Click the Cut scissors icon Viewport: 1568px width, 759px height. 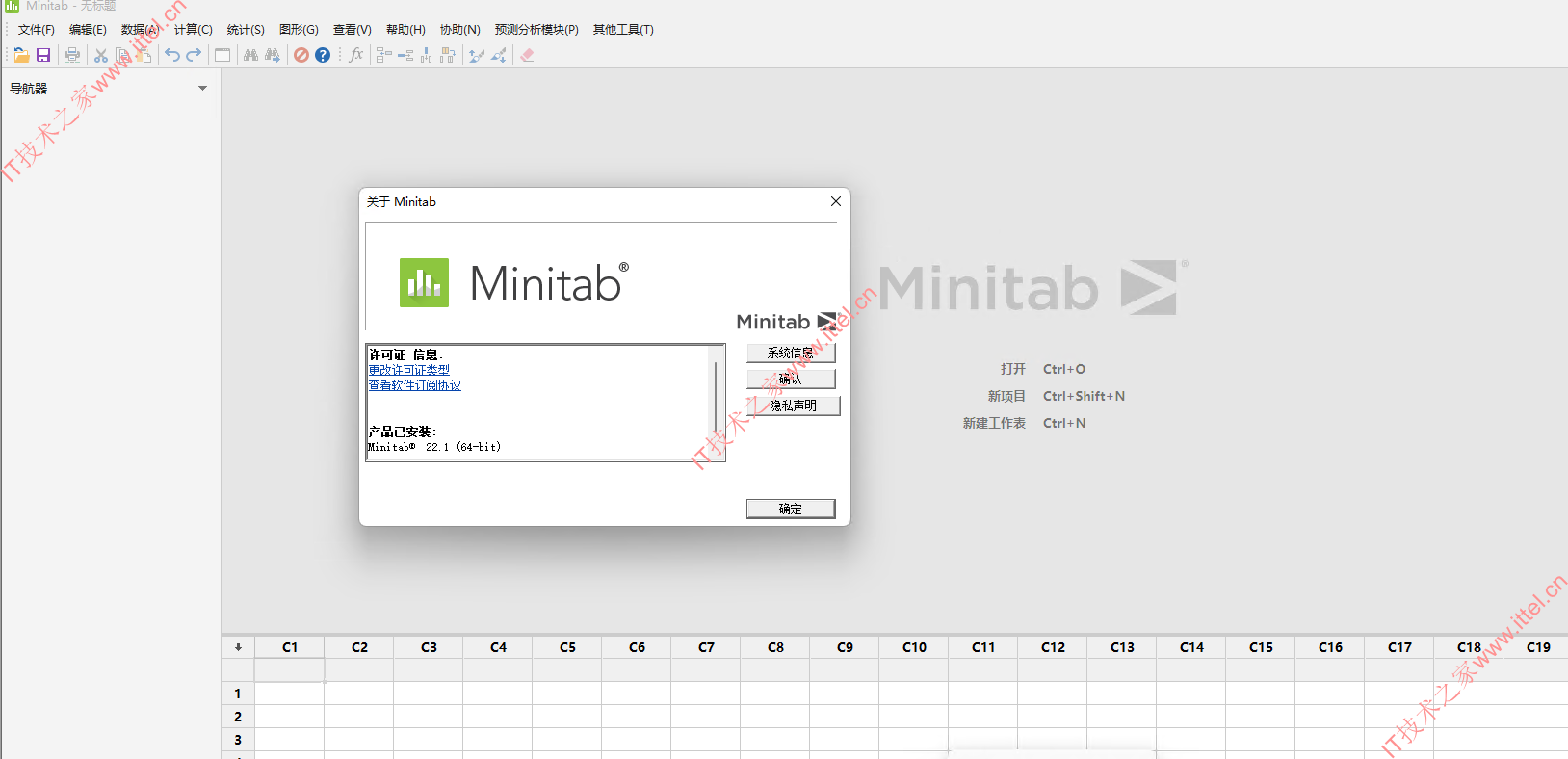(x=100, y=55)
